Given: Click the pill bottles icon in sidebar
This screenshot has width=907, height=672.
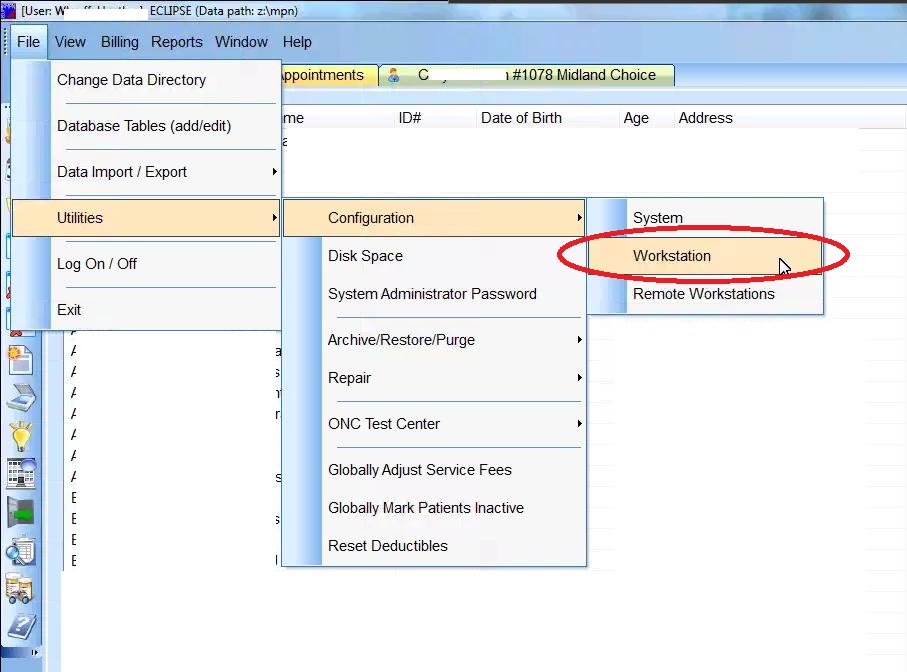Looking at the screenshot, I should point(21,588).
